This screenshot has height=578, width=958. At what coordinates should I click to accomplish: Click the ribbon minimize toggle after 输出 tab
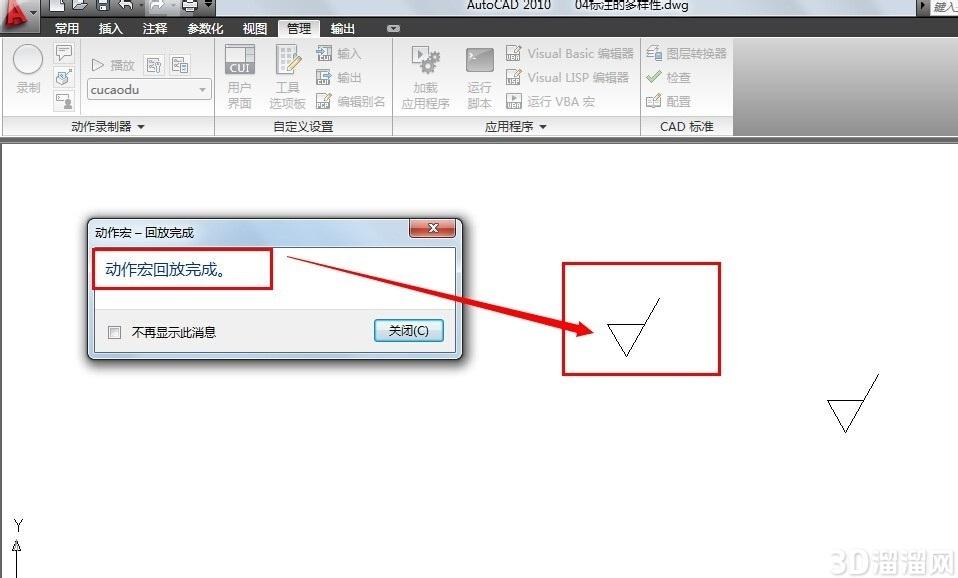click(393, 28)
